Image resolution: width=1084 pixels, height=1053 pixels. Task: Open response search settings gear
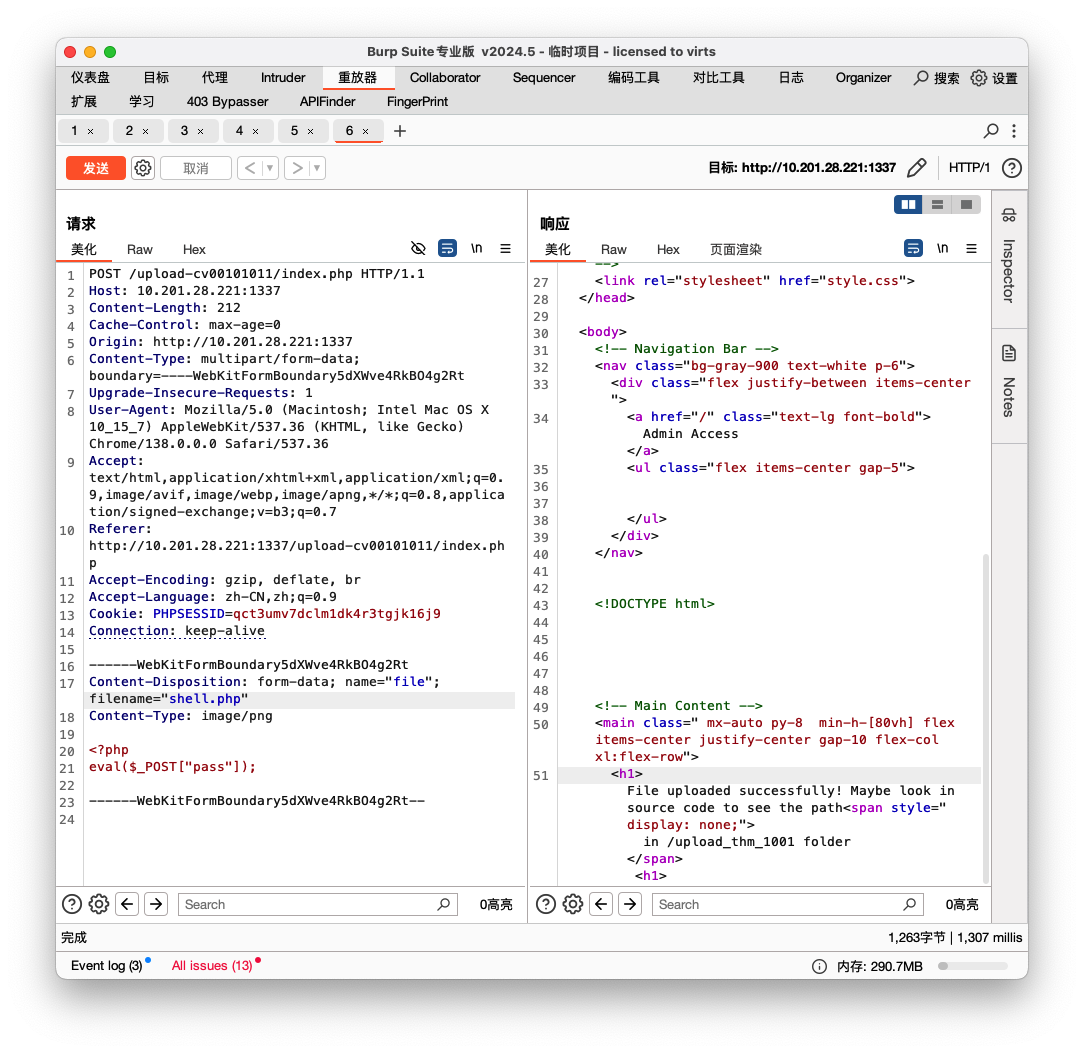coord(572,904)
